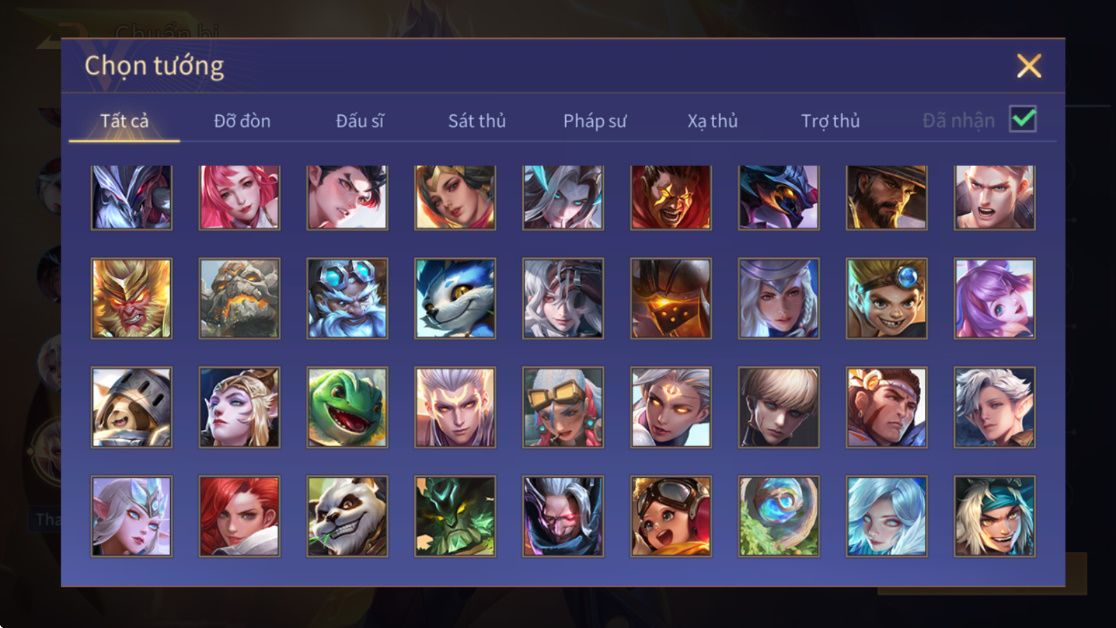Select the swirling blue orb hero
The width and height of the screenshot is (1116, 628).
coord(779,516)
